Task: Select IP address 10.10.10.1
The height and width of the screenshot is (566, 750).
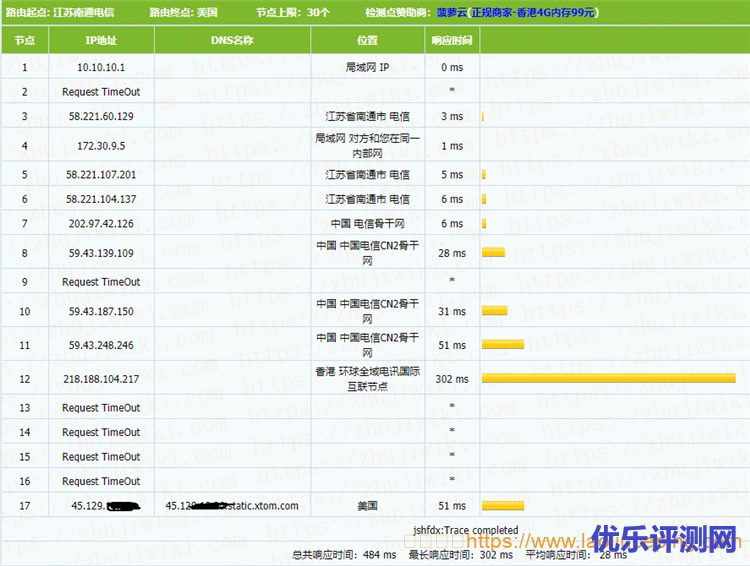Action: (x=101, y=67)
